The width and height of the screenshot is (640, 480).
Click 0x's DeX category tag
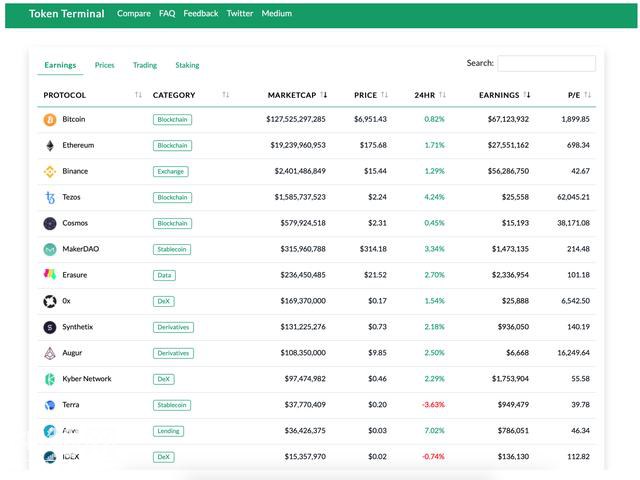[164, 301]
